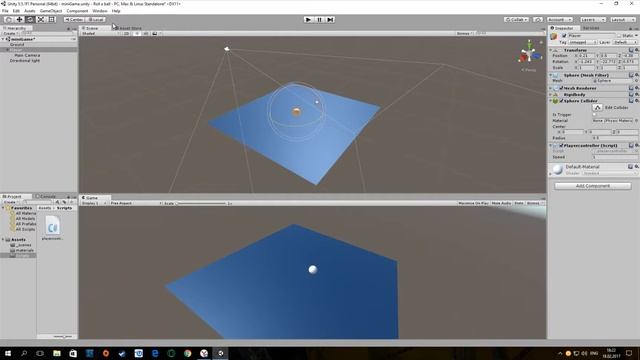This screenshot has height=360, width=640.
Task: Switch to the Asset Store tab
Action: point(129,28)
